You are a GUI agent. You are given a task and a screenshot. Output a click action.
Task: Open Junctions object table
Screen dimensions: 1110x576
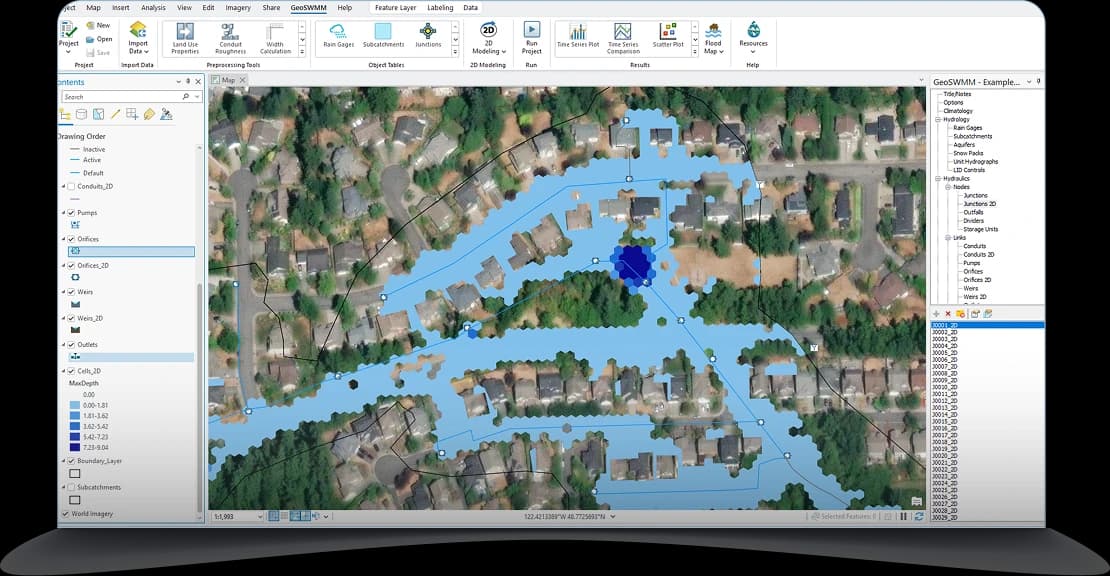pos(428,35)
